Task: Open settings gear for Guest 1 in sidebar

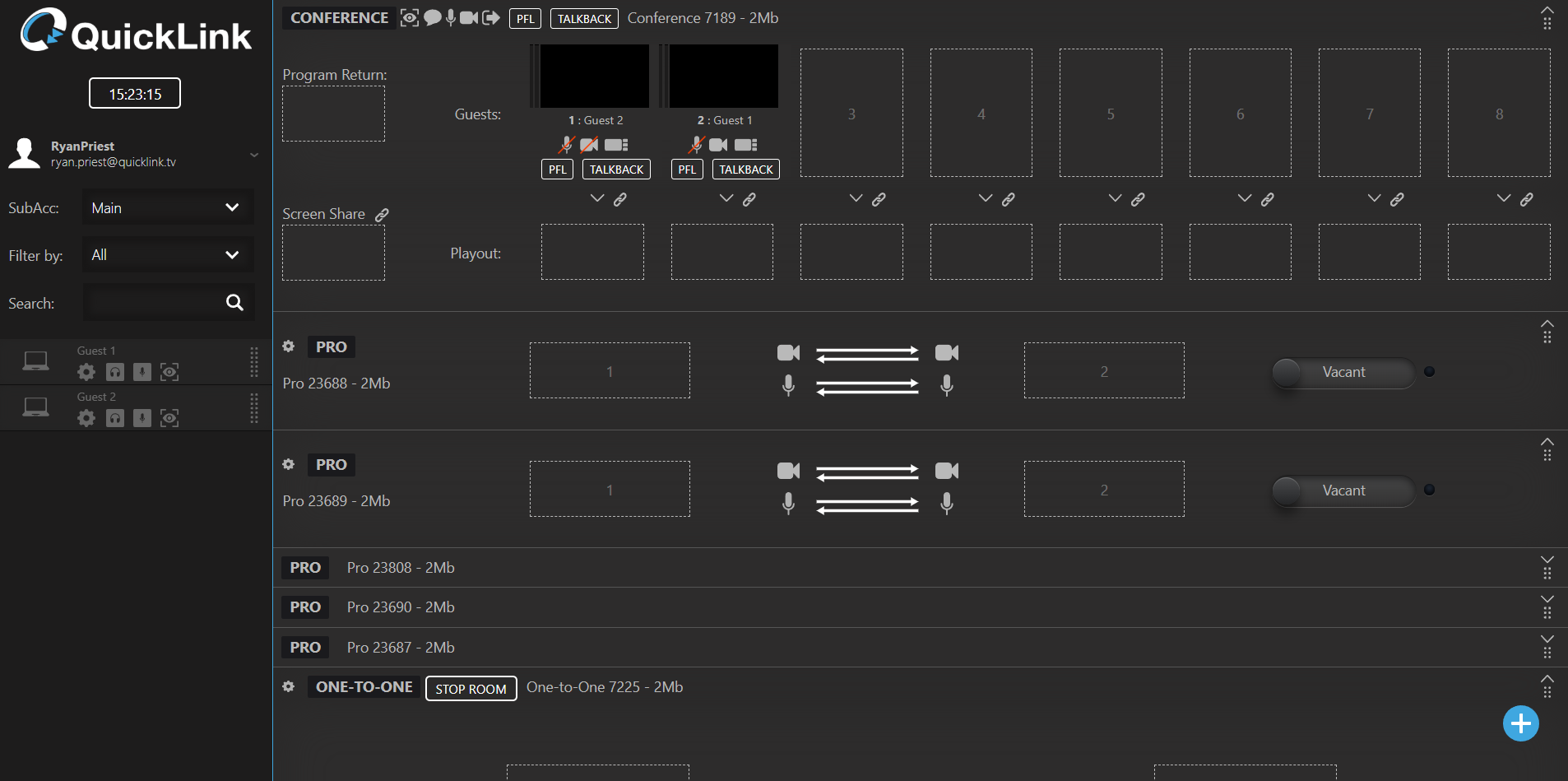Action: 86,372
